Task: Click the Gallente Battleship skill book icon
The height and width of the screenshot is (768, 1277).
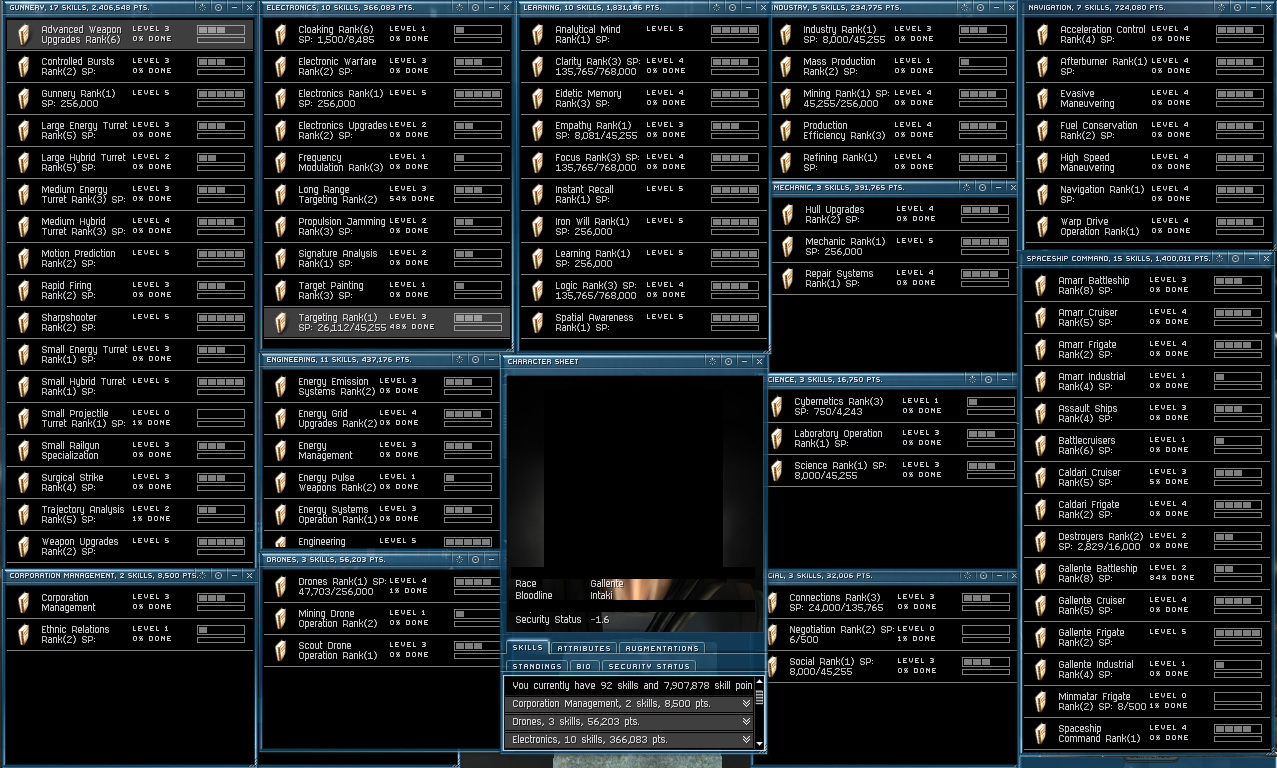Action: [1040, 574]
